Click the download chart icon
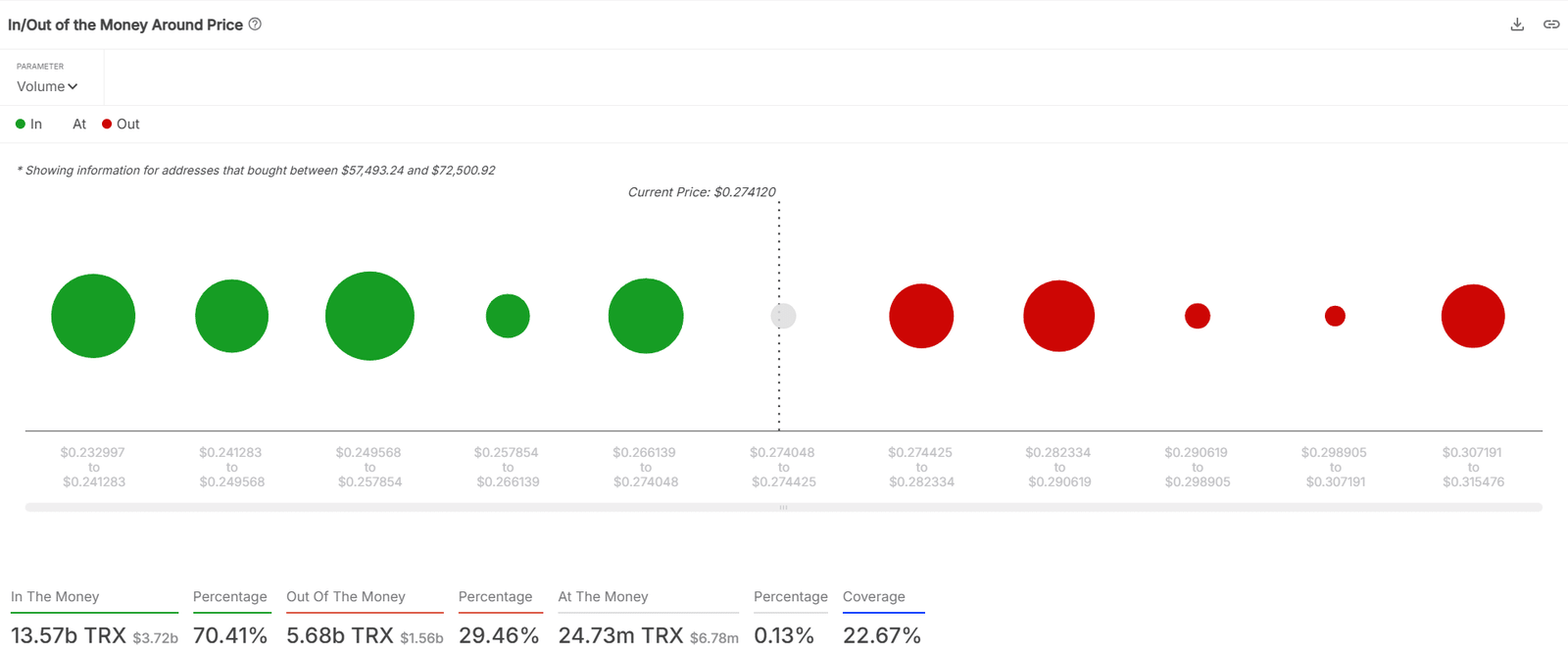 coord(1517,25)
